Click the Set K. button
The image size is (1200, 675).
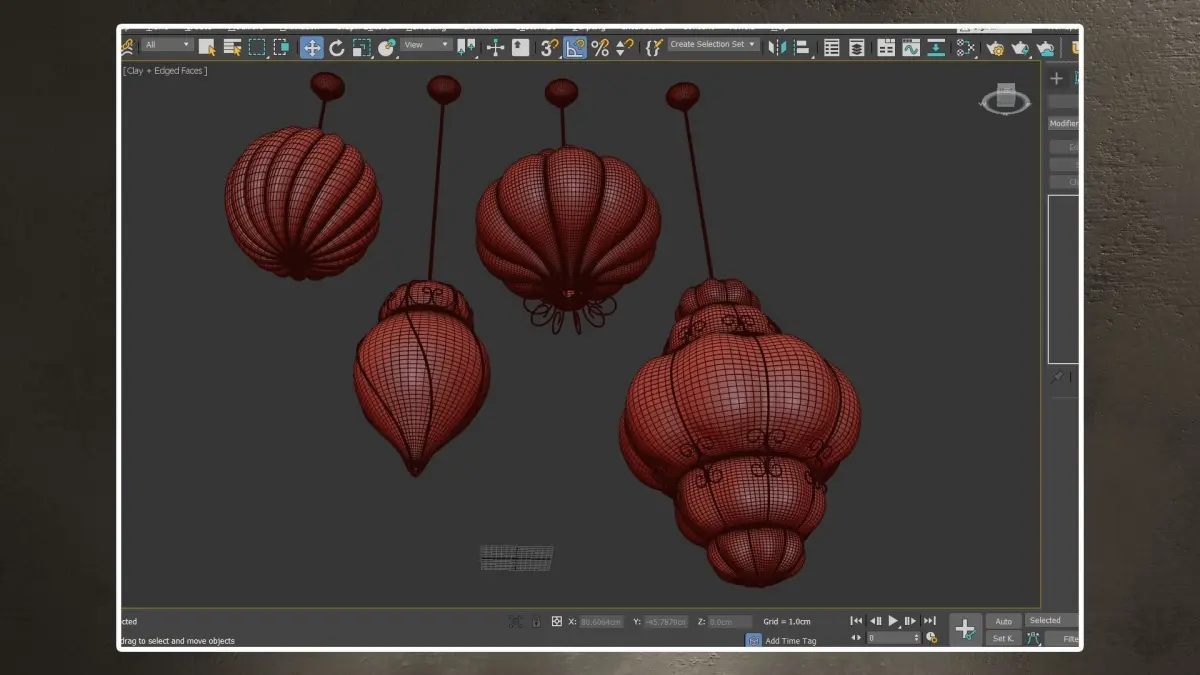click(x=1003, y=638)
